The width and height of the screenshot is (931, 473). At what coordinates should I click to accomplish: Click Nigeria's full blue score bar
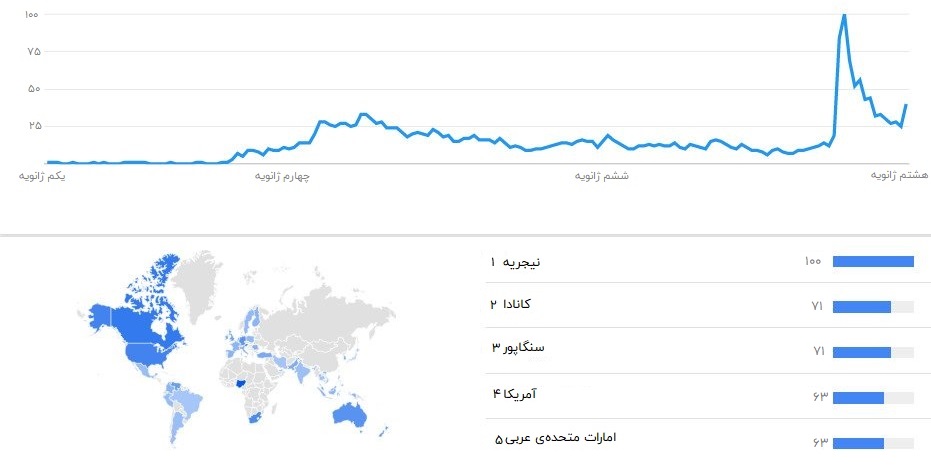[873, 262]
